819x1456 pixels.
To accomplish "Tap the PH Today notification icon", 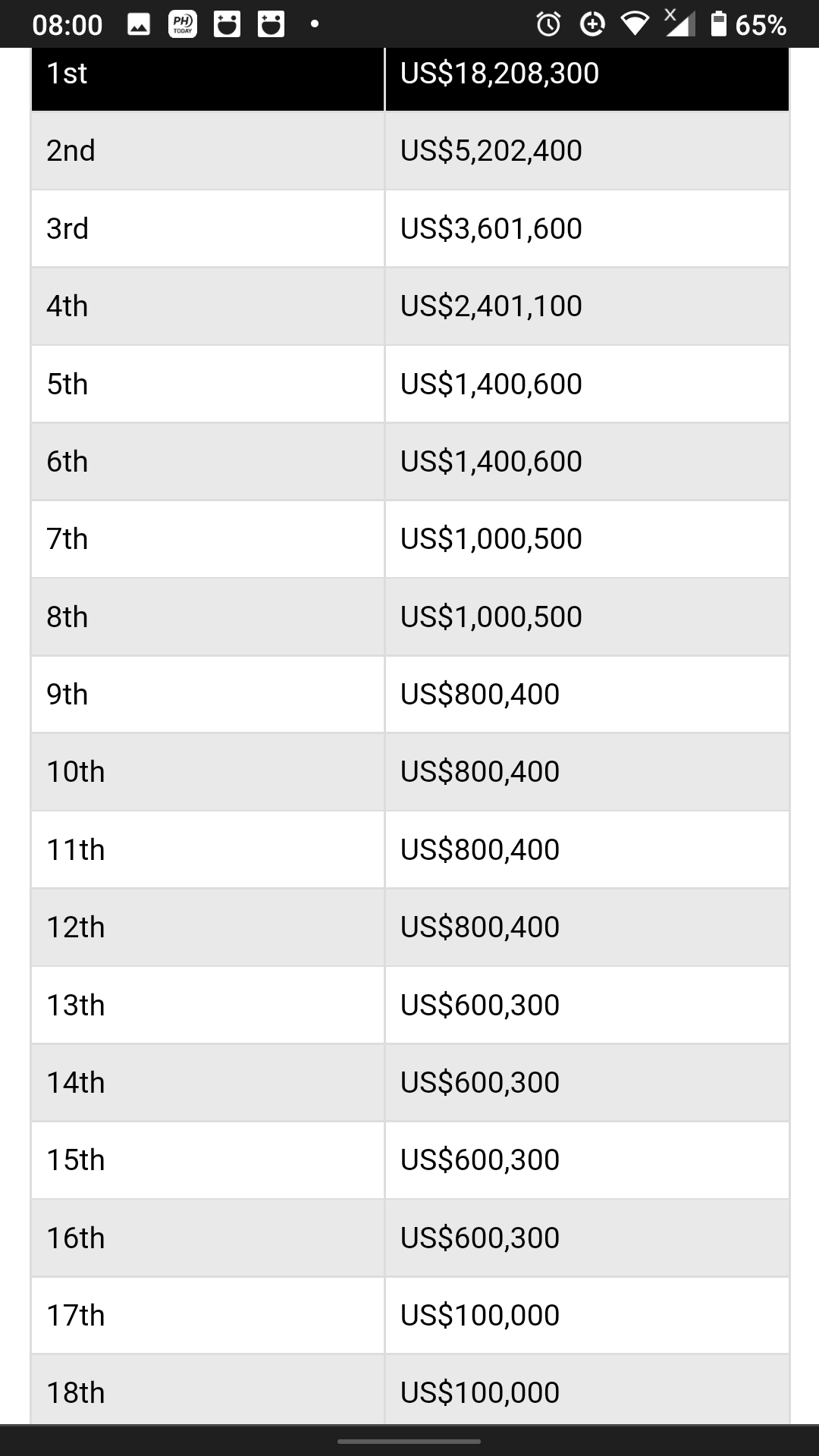I will point(182,25).
